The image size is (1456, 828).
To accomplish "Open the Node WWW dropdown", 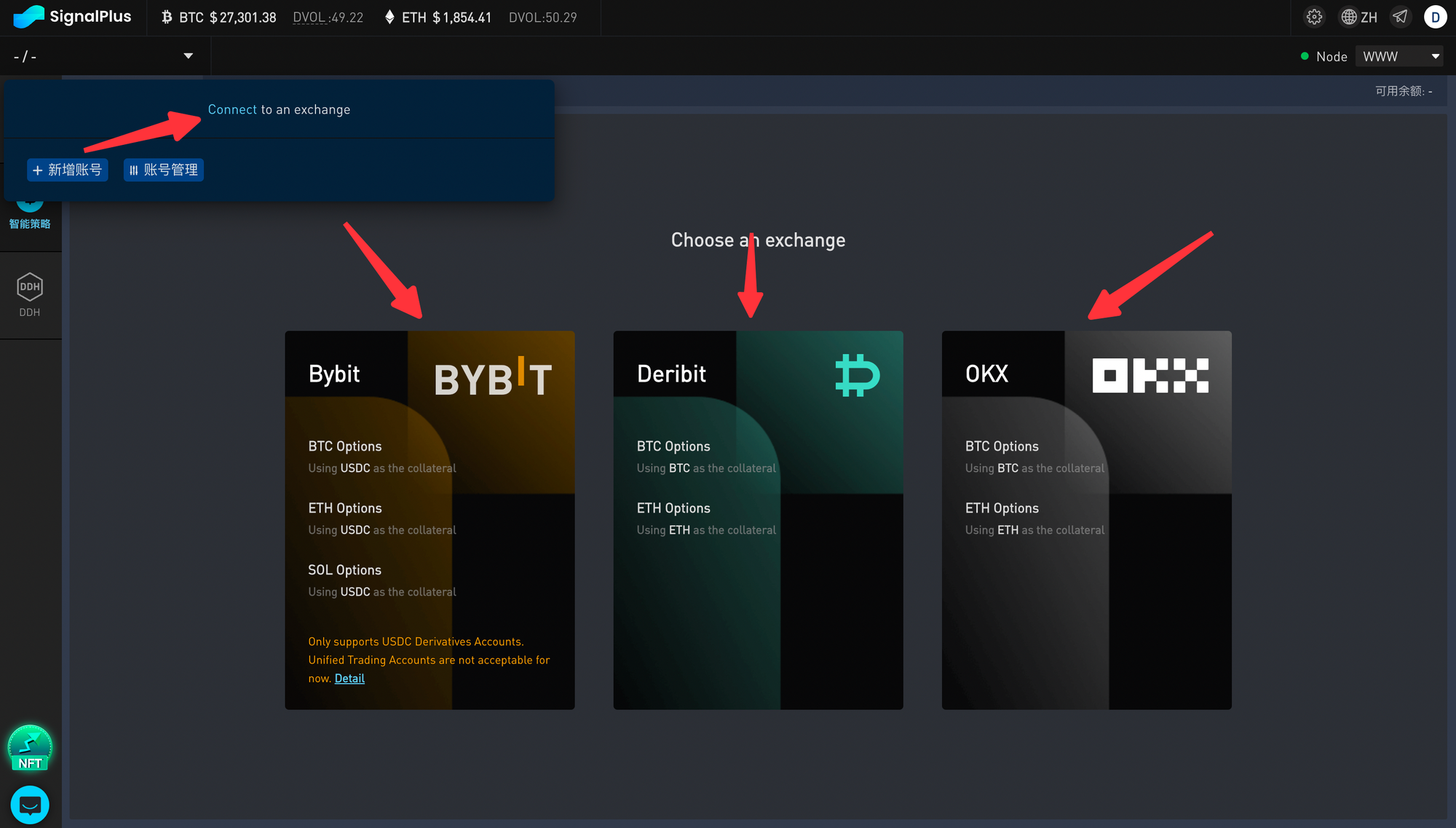I will pyautogui.click(x=1398, y=56).
